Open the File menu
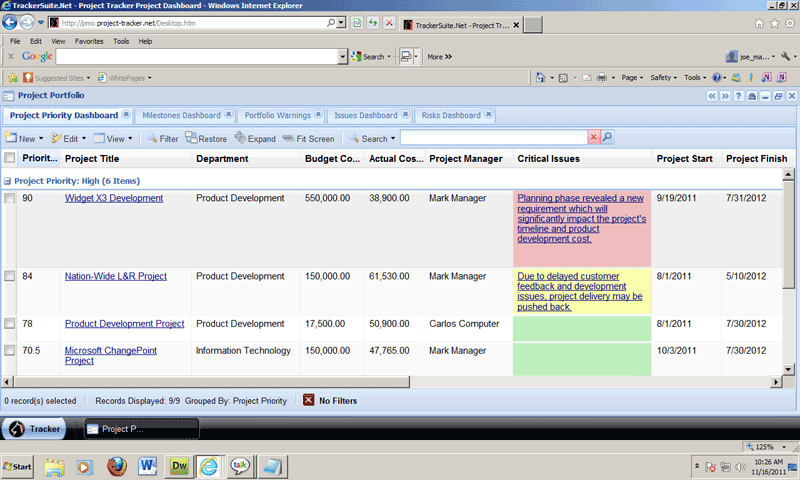The image size is (800, 480). point(15,41)
